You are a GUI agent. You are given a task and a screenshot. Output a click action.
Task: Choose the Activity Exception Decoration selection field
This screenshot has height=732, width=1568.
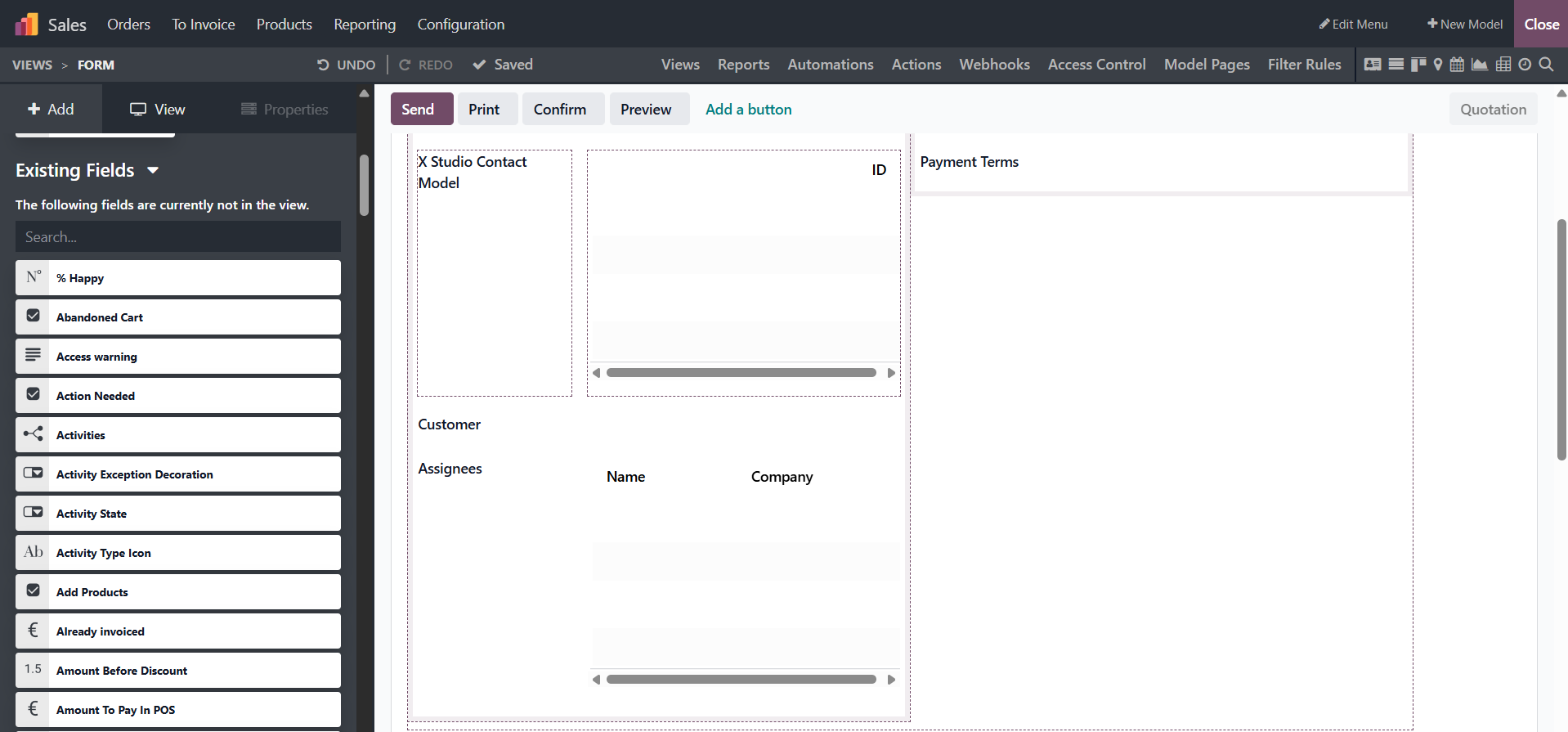click(178, 474)
